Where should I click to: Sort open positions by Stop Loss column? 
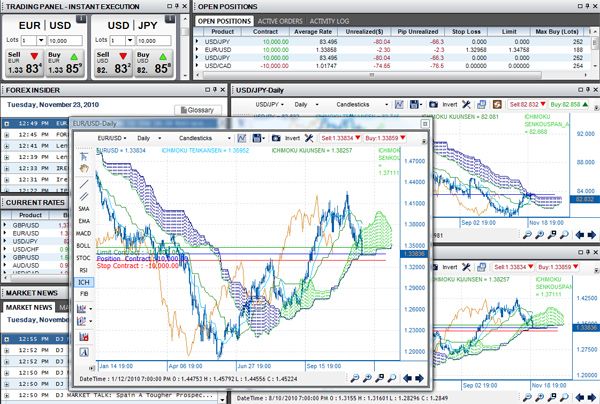466,32
